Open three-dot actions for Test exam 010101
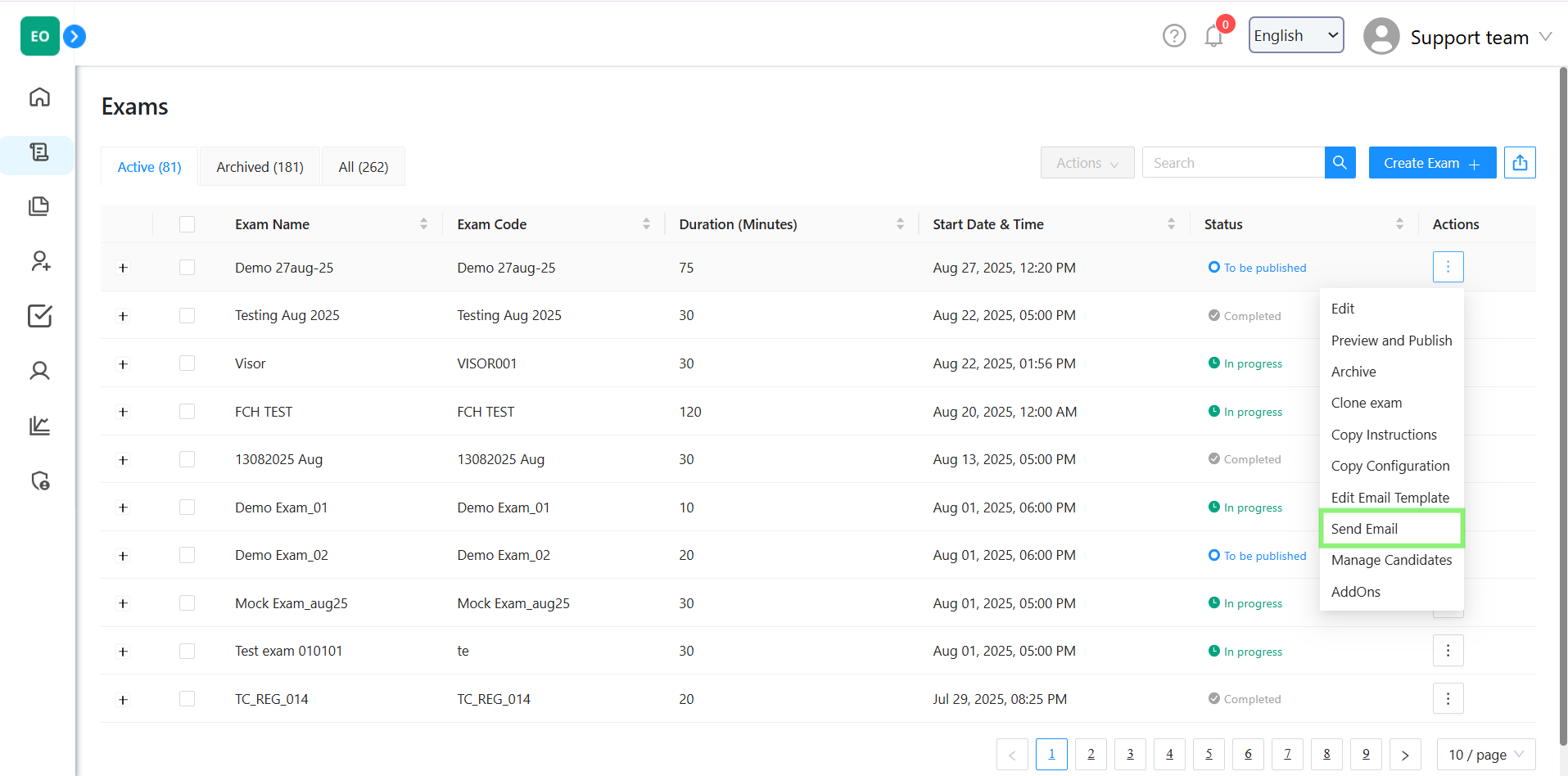 point(1448,651)
